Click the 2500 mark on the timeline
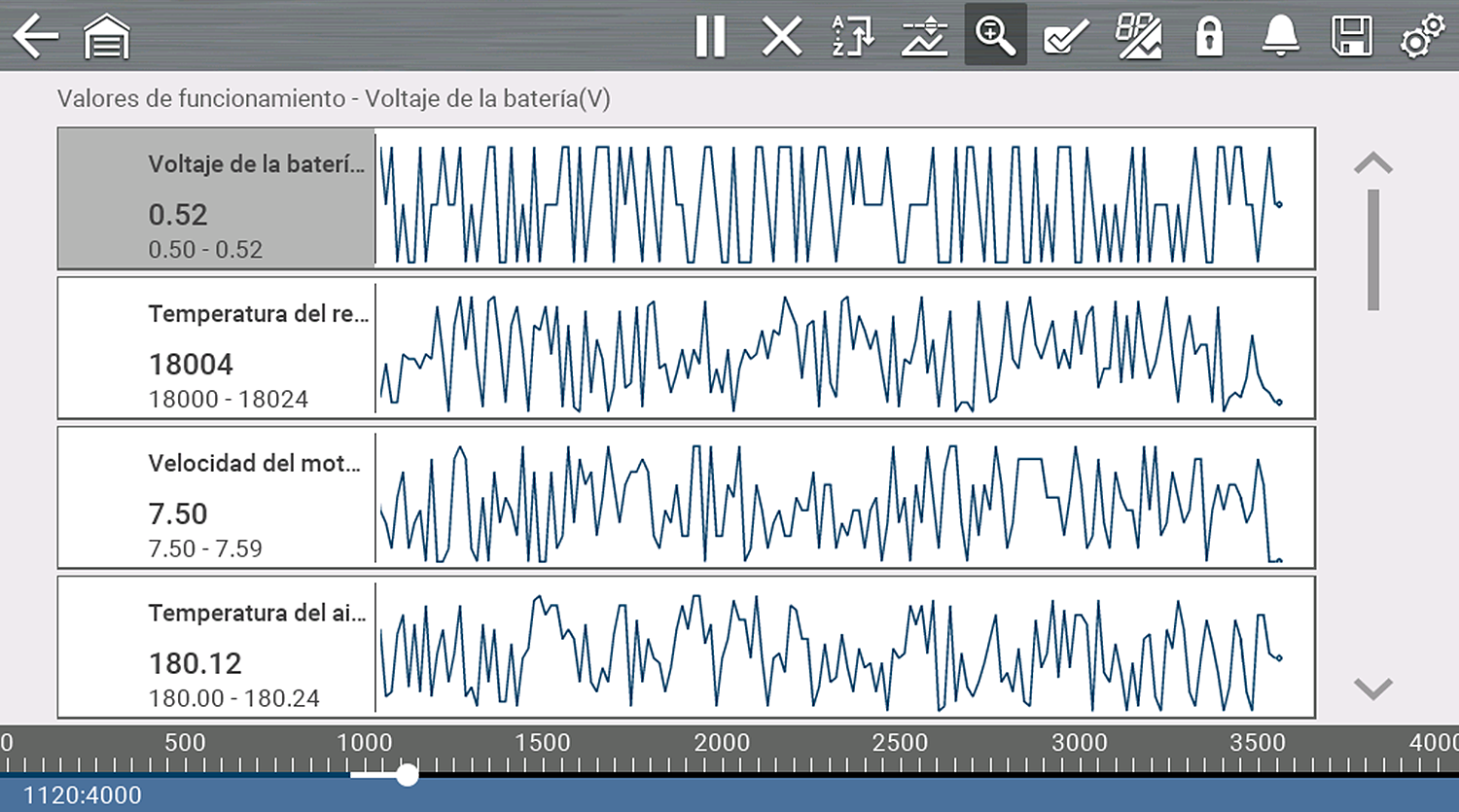 [900, 744]
